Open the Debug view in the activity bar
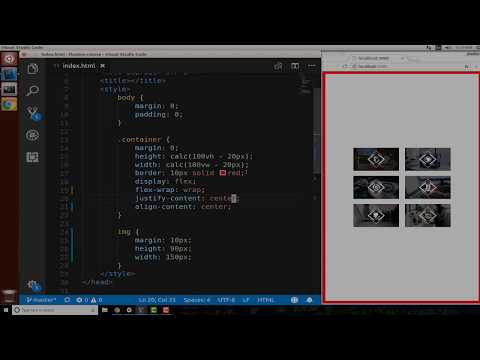The width and height of the screenshot is (480, 360). pos(33,135)
